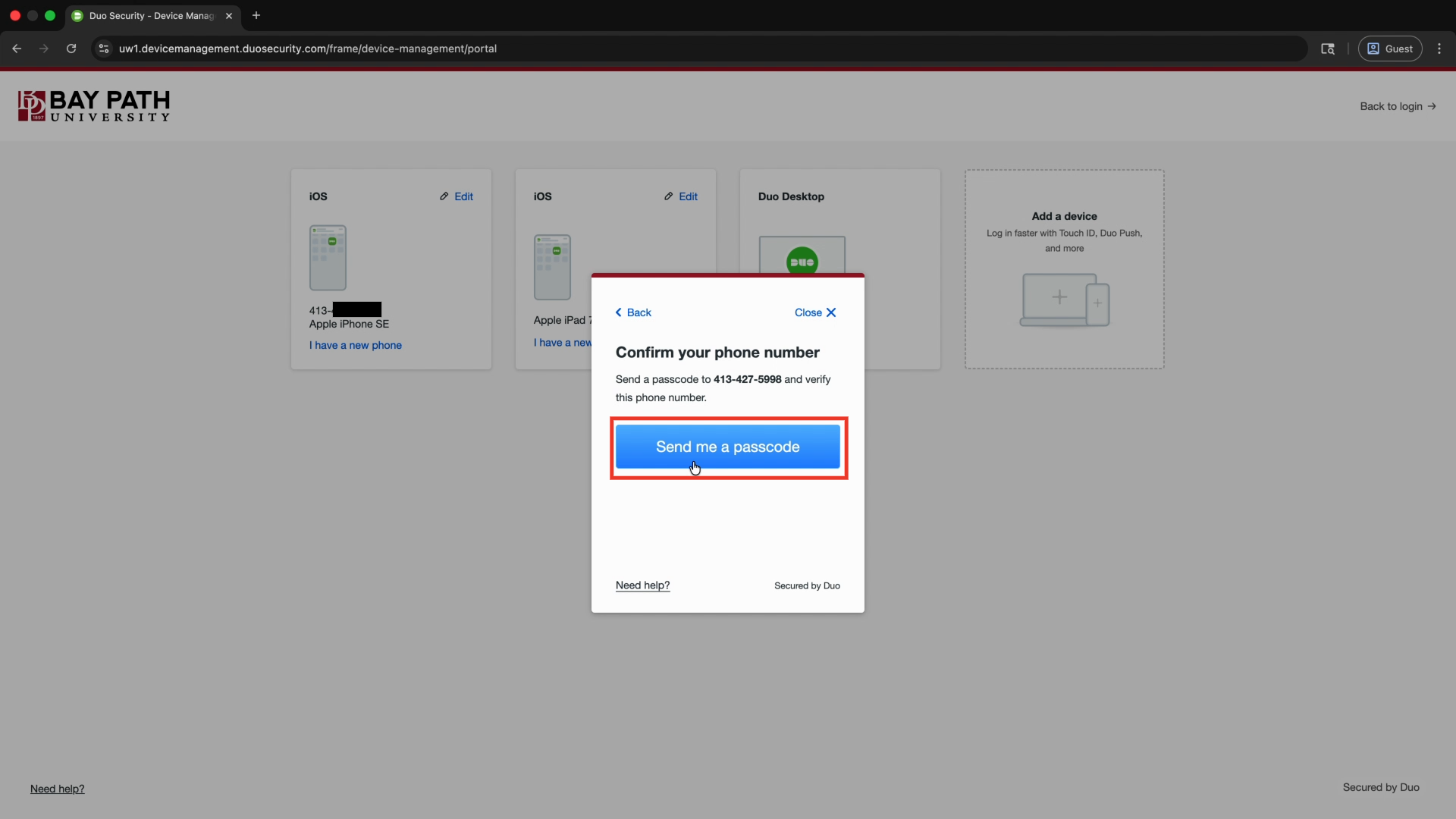This screenshot has height=819, width=1456.
Task: Click the address bar URL
Action: tap(308, 49)
